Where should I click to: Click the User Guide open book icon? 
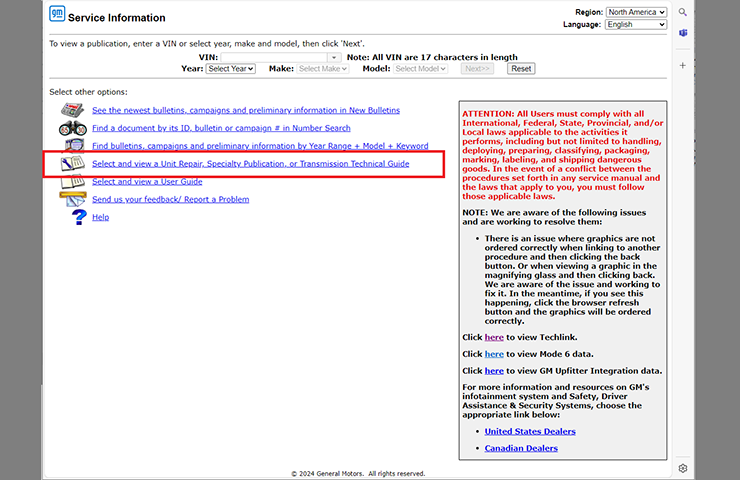click(x=73, y=181)
